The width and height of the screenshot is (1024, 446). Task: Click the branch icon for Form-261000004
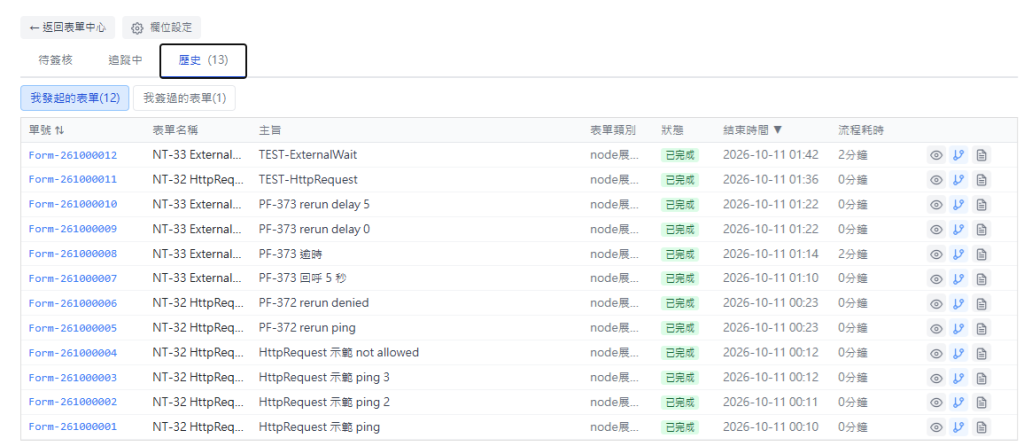(x=959, y=353)
